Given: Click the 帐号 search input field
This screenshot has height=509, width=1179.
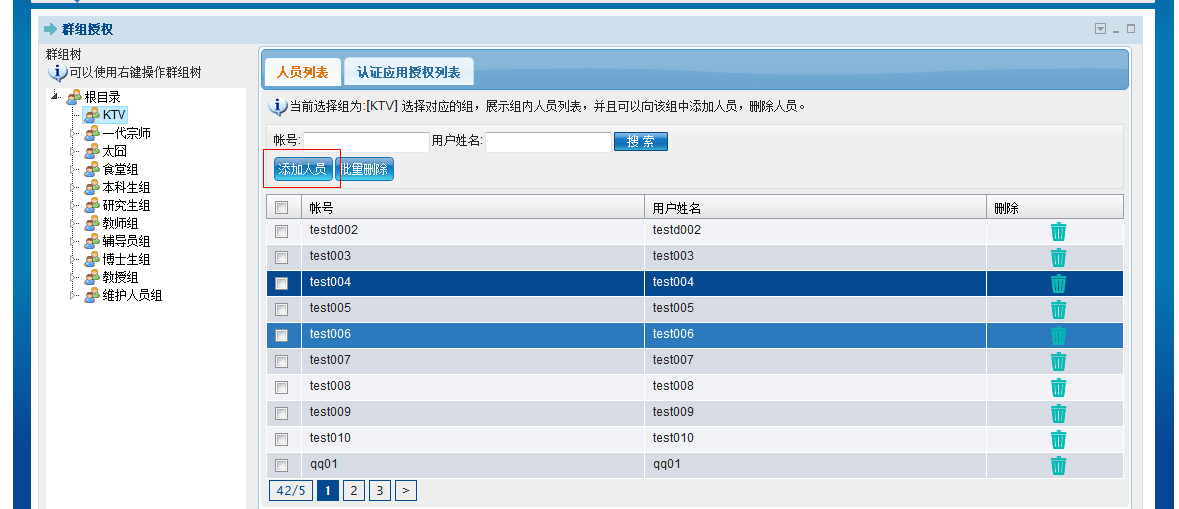Looking at the screenshot, I should (x=366, y=142).
